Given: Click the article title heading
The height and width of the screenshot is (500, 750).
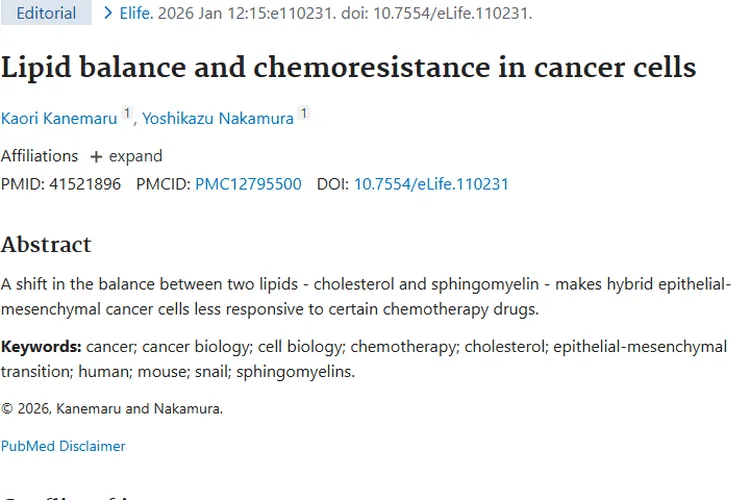Looking at the screenshot, I should point(348,68).
